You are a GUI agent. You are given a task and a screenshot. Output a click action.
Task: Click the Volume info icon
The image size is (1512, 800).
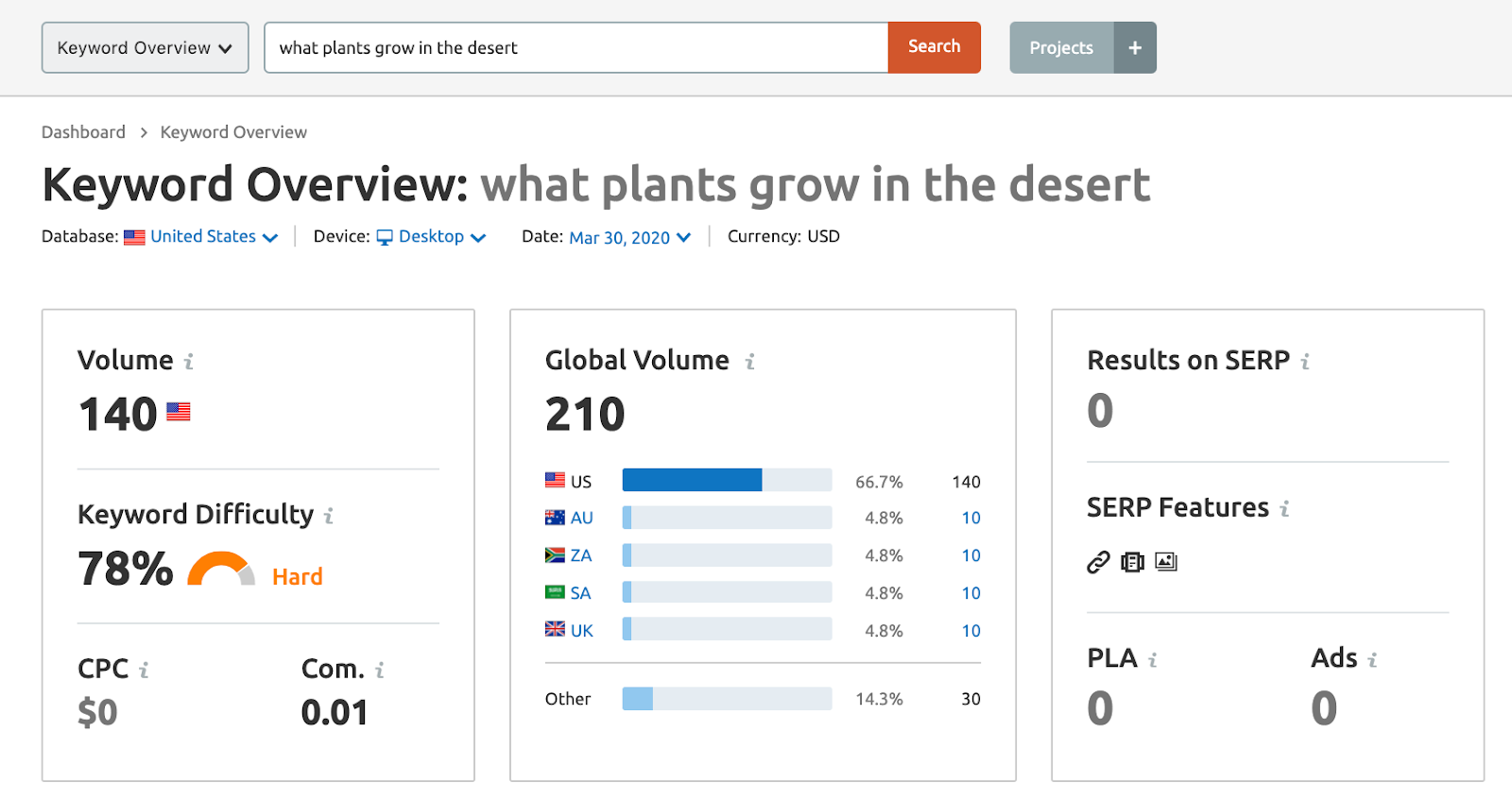[x=189, y=361]
